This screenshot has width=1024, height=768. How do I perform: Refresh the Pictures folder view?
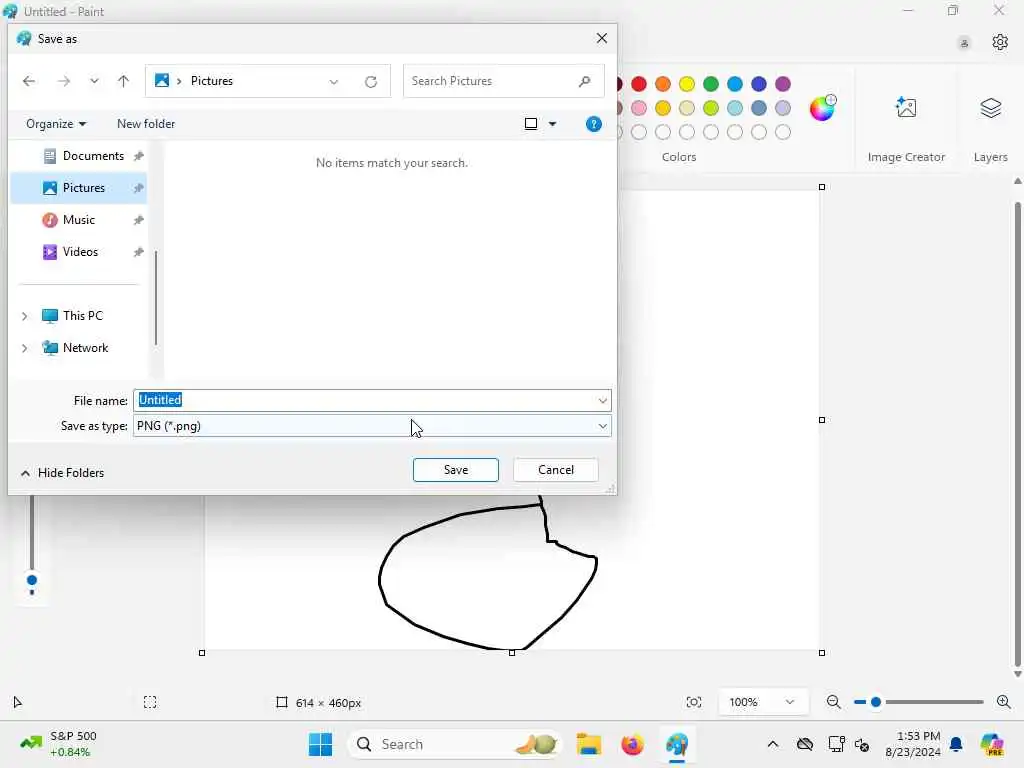pyautogui.click(x=371, y=82)
